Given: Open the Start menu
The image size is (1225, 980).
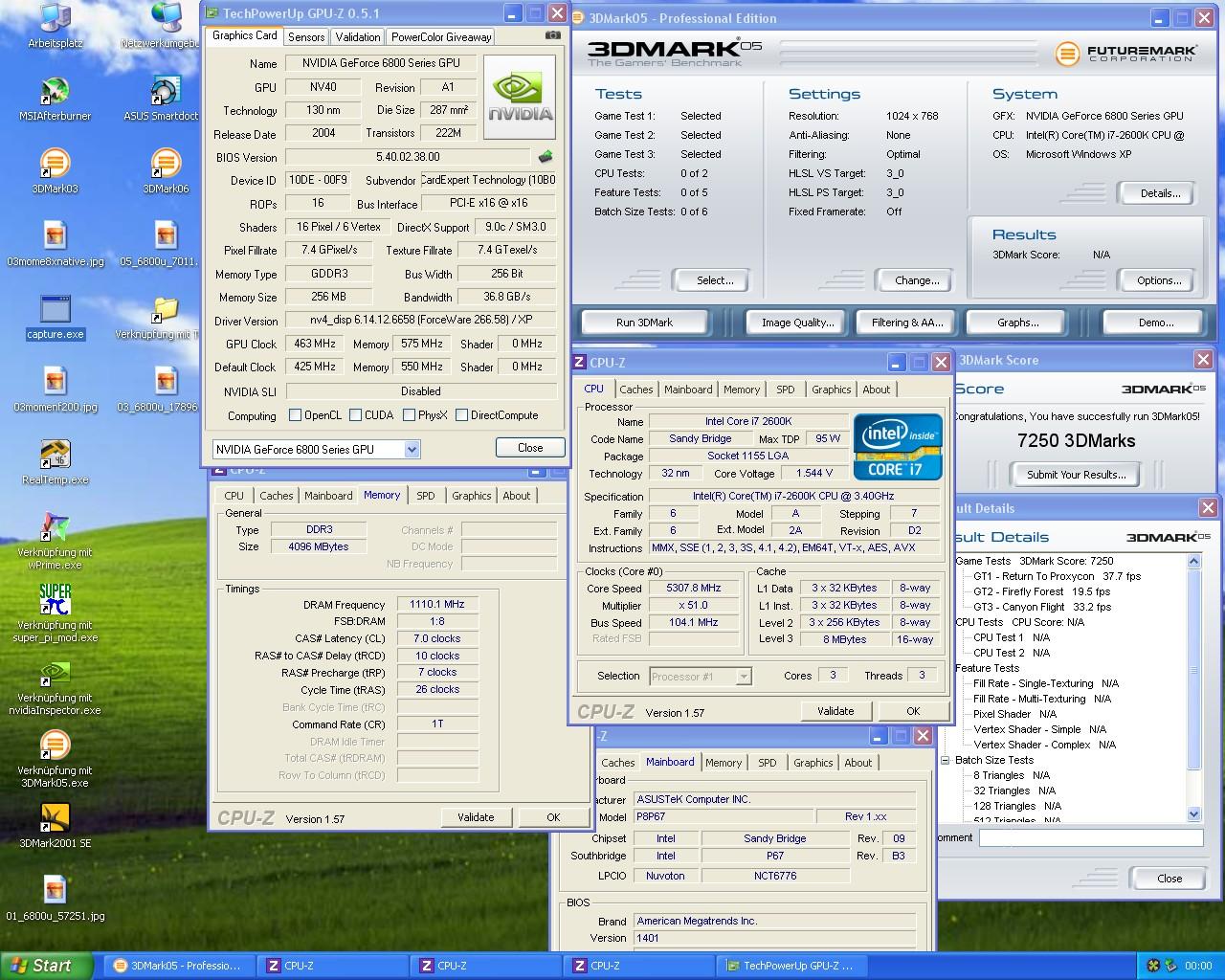Looking at the screenshot, I should tap(47, 966).
